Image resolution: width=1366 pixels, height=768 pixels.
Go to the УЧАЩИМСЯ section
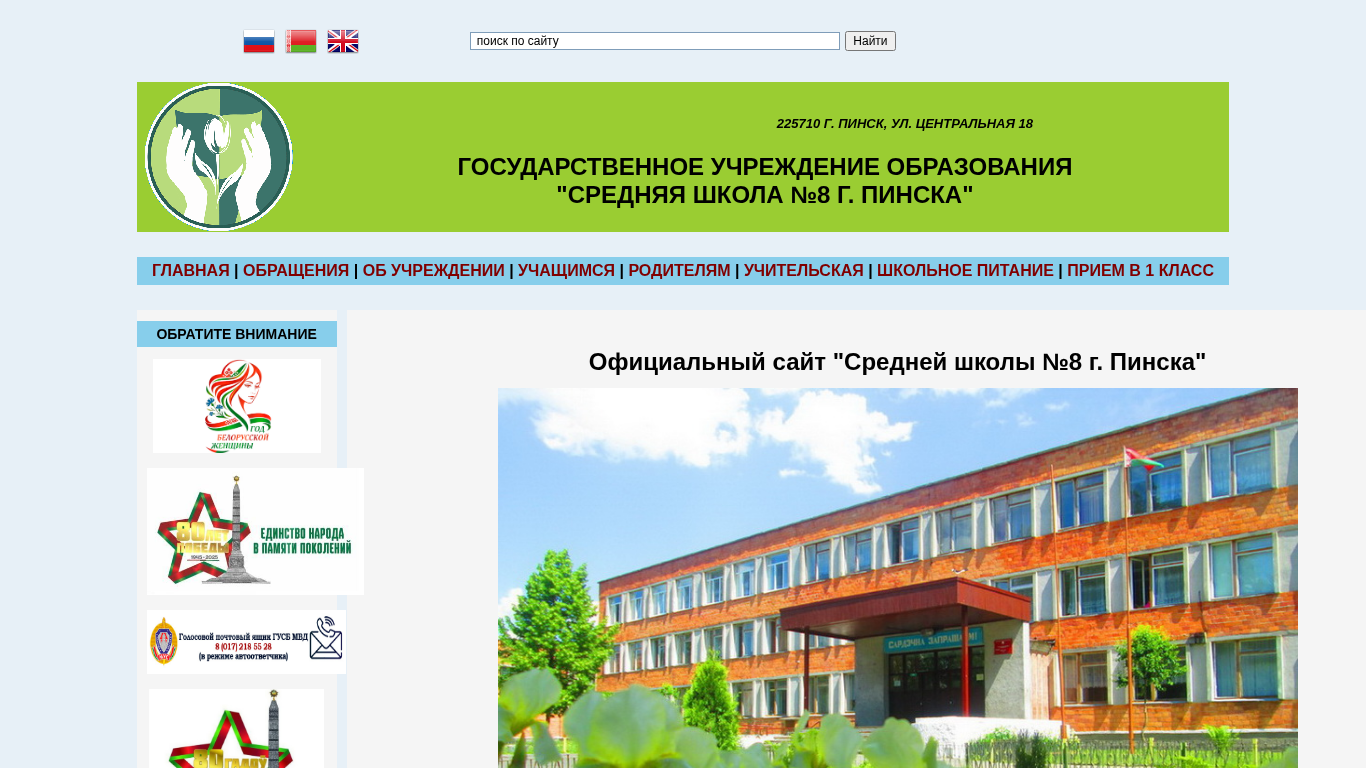tap(566, 271)
